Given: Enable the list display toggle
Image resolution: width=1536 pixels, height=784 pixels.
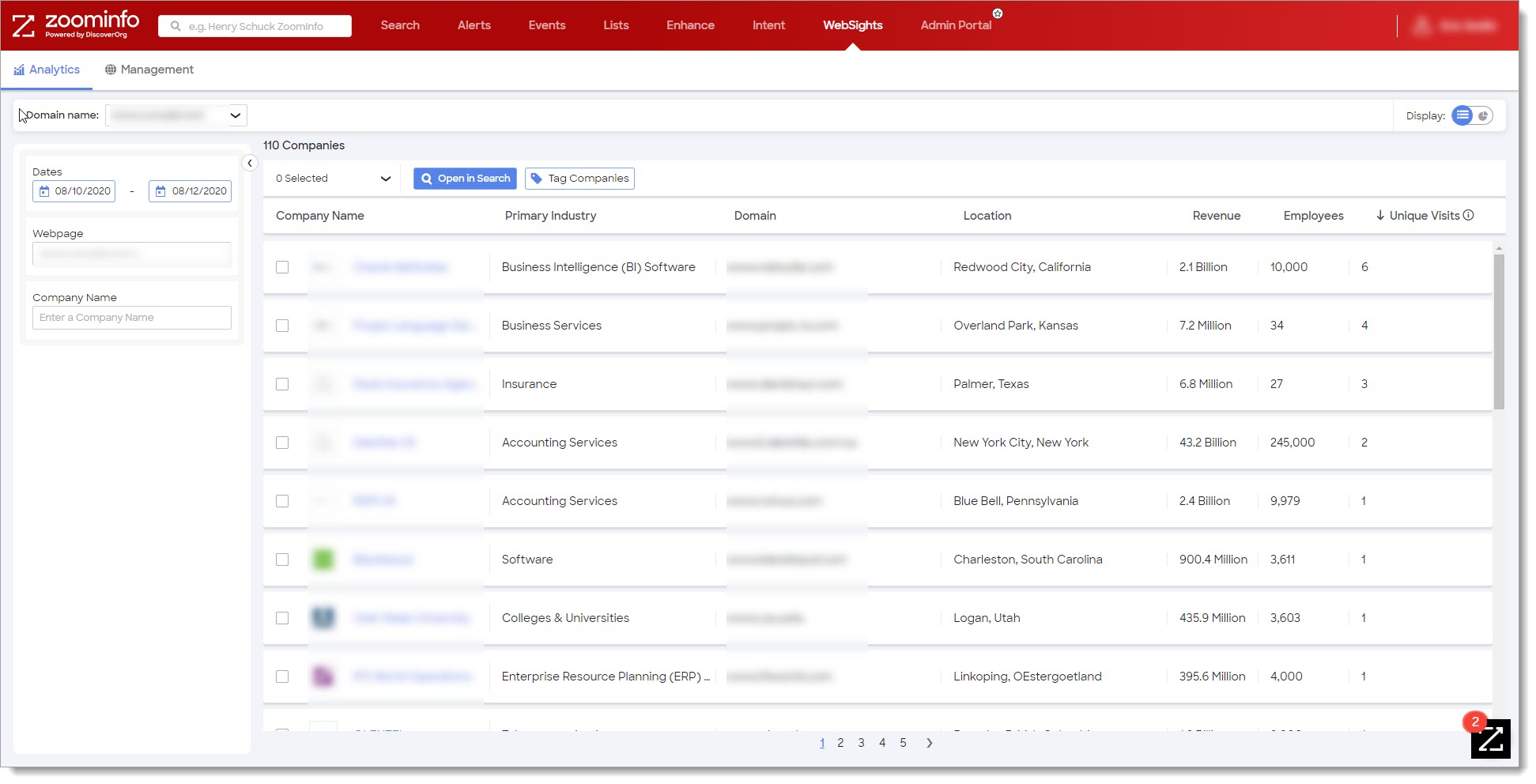Looking at the screenshot, I should (1463, 115).
